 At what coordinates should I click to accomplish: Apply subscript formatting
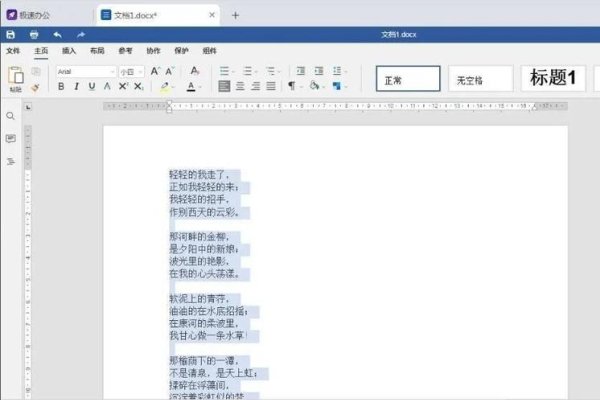click(x=139, y=87)
